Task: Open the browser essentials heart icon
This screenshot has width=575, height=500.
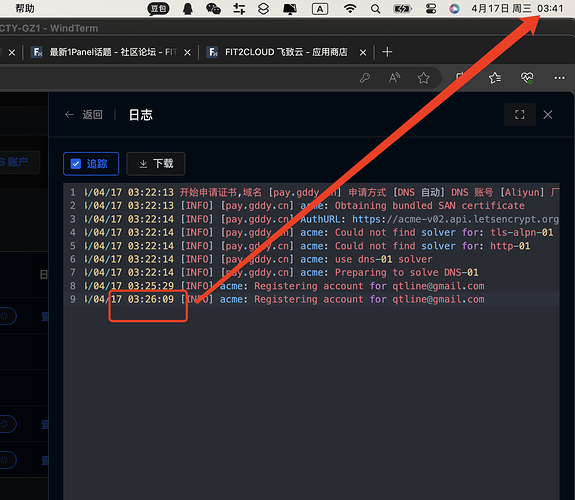Action: [x=527, y=78]
